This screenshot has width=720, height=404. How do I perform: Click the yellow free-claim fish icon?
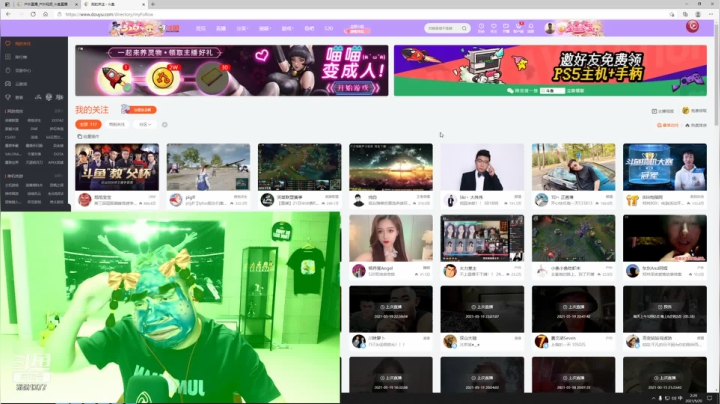pos(686,111)
